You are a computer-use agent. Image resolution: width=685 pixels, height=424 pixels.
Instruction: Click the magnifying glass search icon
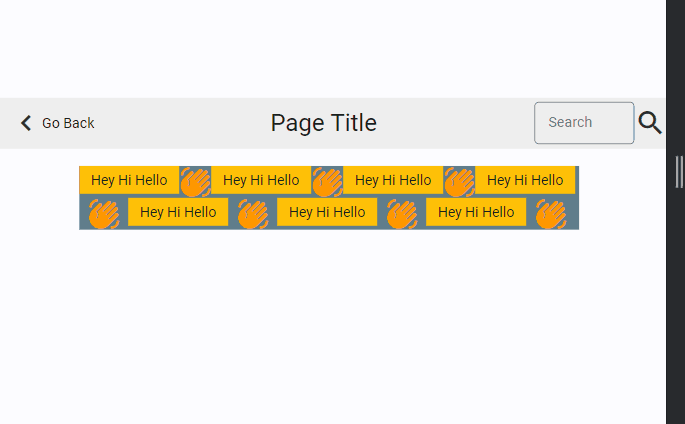650,123
